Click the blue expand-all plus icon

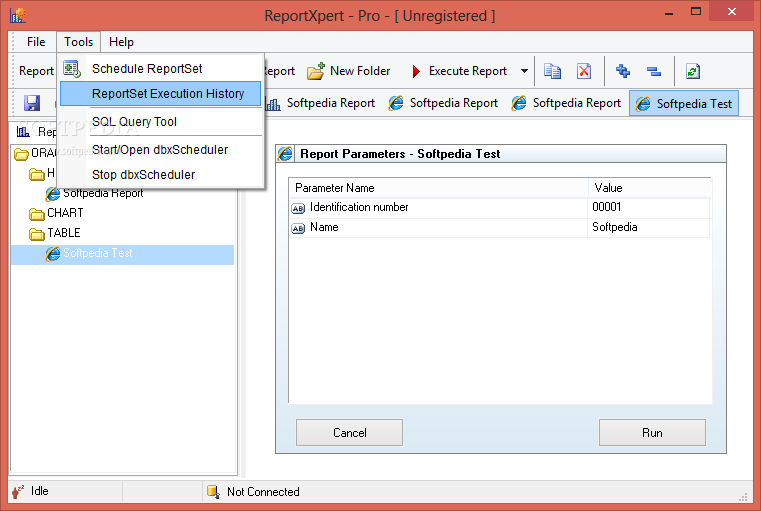[x=623, y=71]
